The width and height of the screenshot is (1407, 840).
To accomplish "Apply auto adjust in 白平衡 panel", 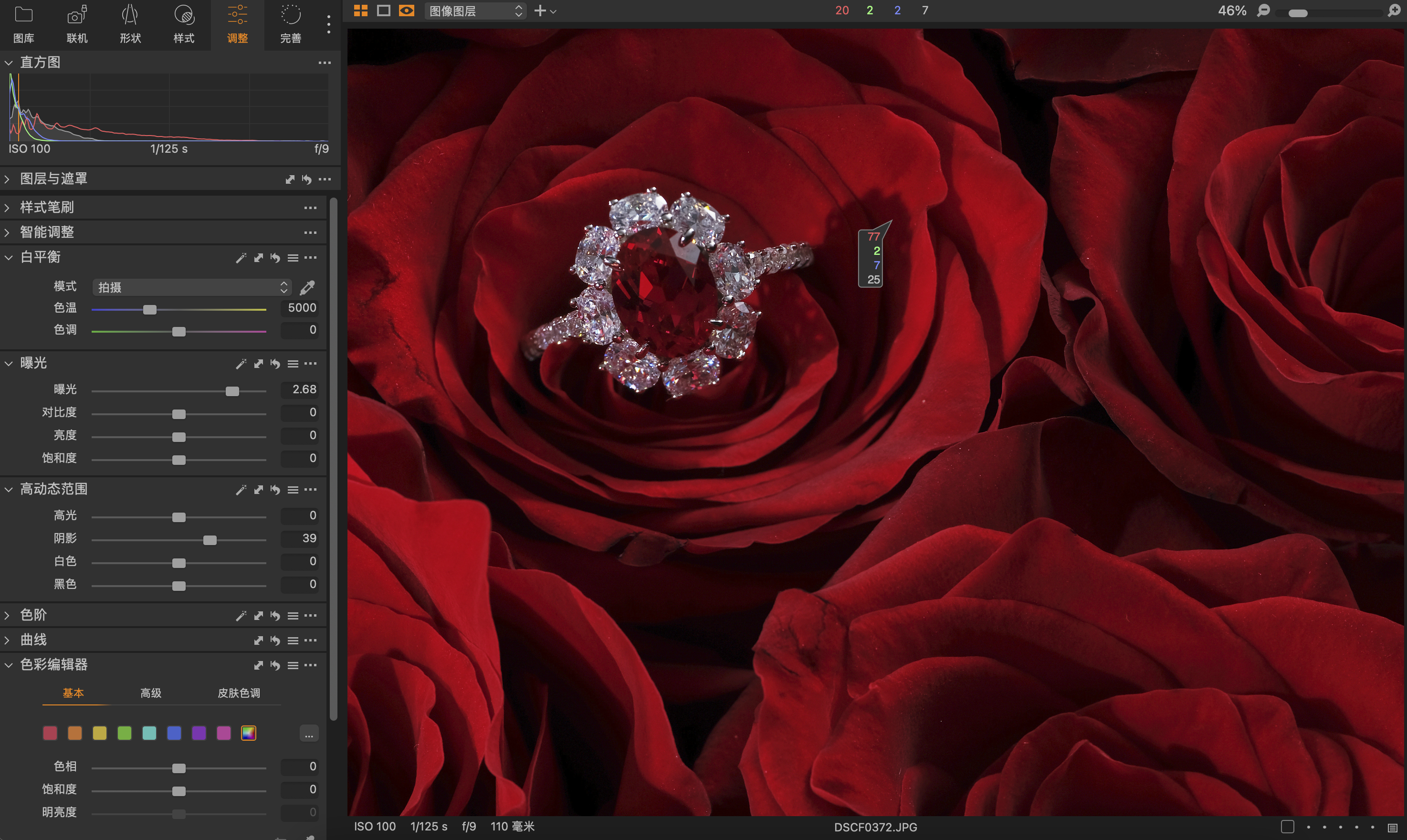I will click(241, 258).
